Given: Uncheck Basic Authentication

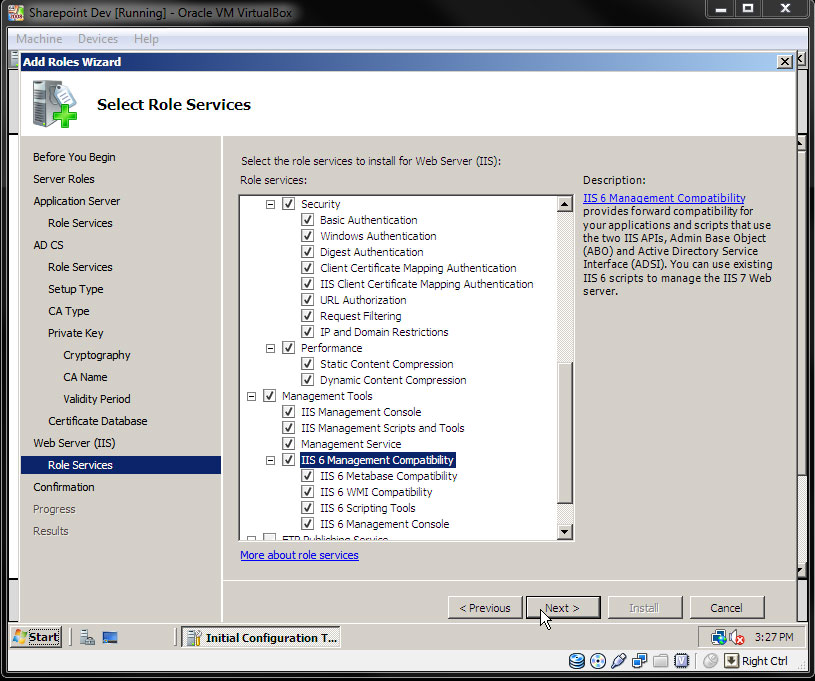Looking at the screenshot, I should pos(307,220).
